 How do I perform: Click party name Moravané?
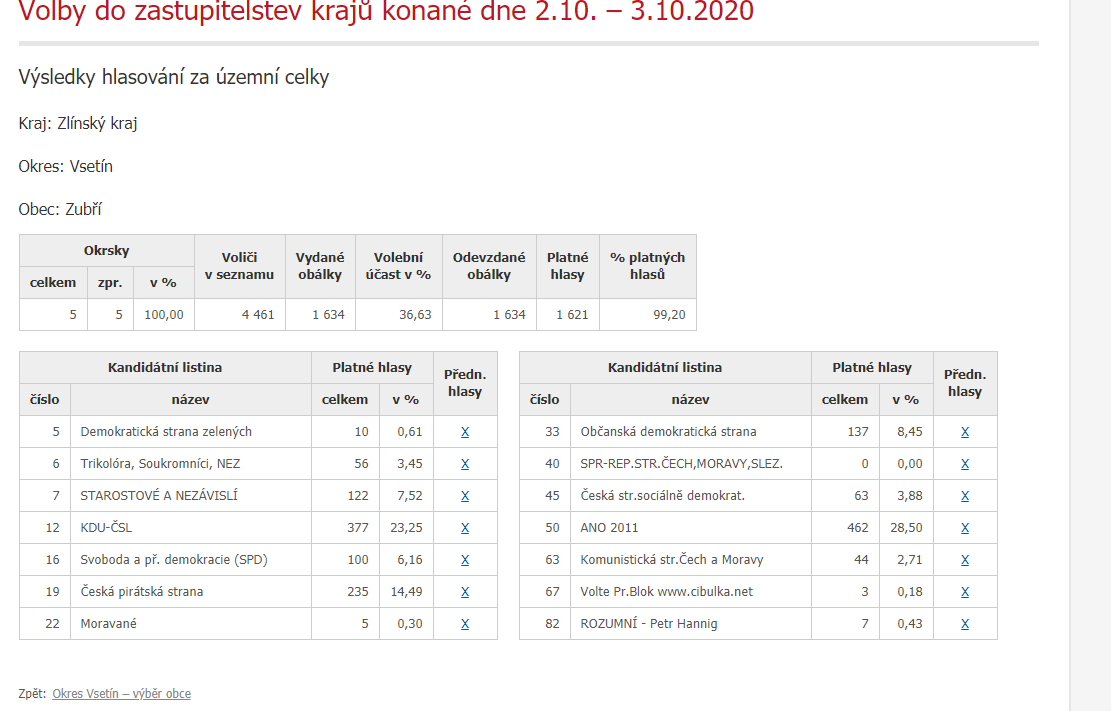pyautogui.click(x=108, y=624)
